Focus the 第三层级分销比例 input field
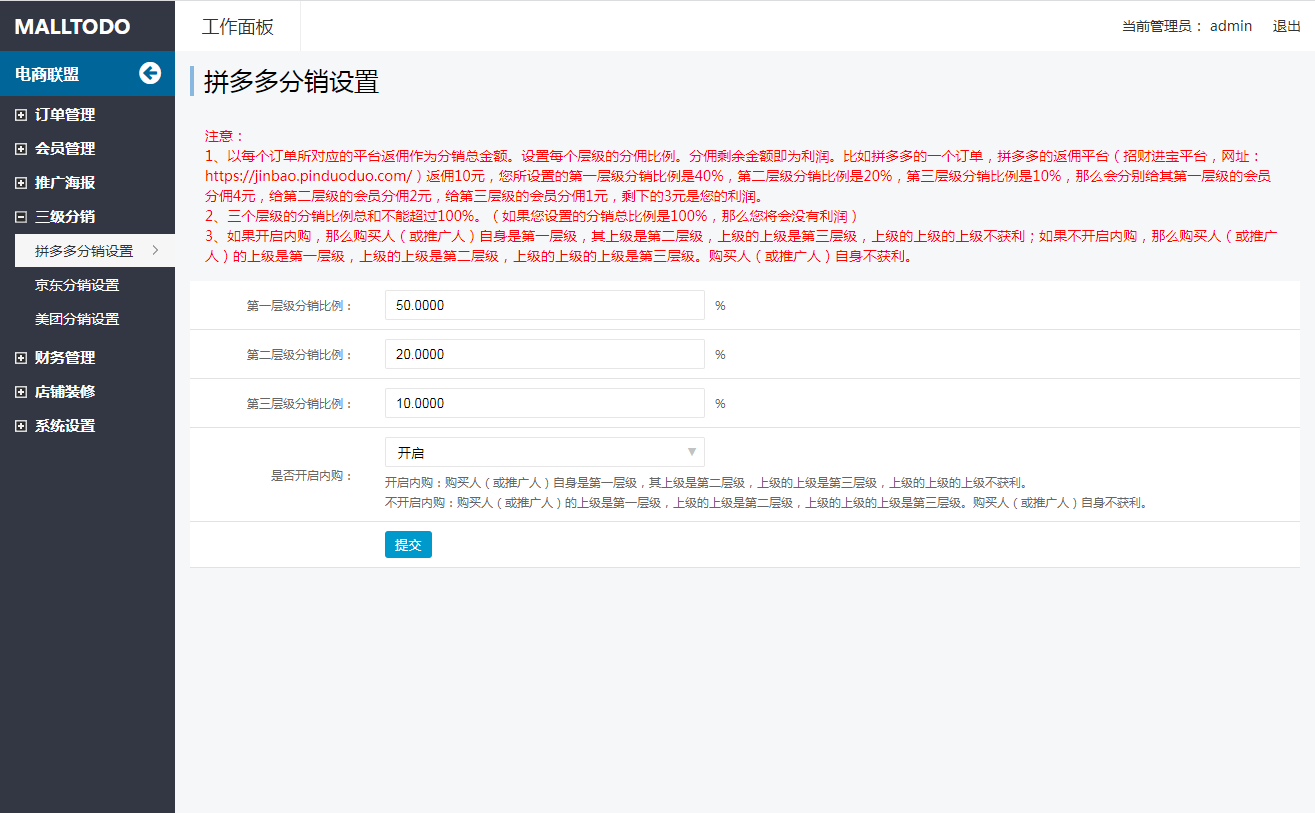The image size is (1315, 813). pos(545,403)
